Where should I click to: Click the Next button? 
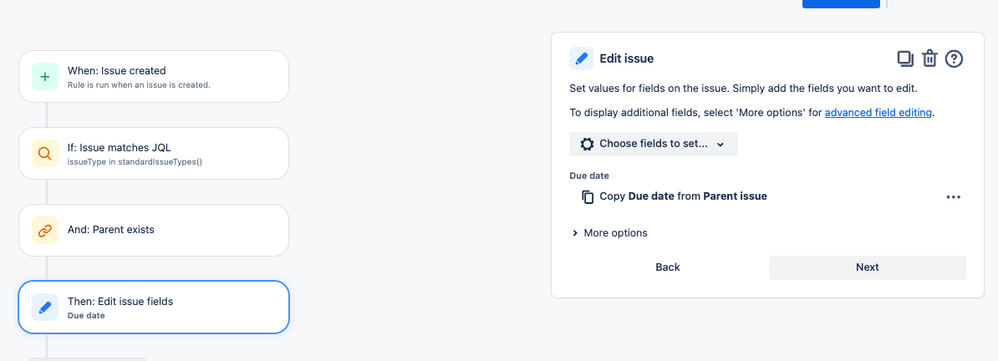(867, 267)
